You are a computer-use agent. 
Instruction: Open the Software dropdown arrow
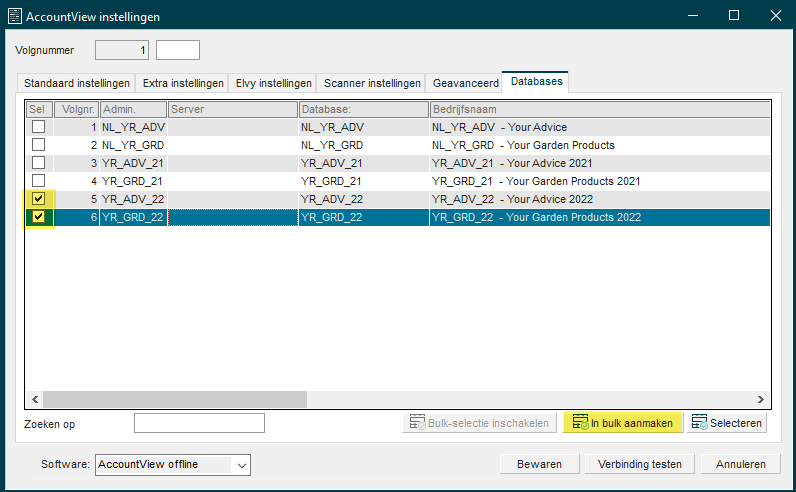click(242, 465)
